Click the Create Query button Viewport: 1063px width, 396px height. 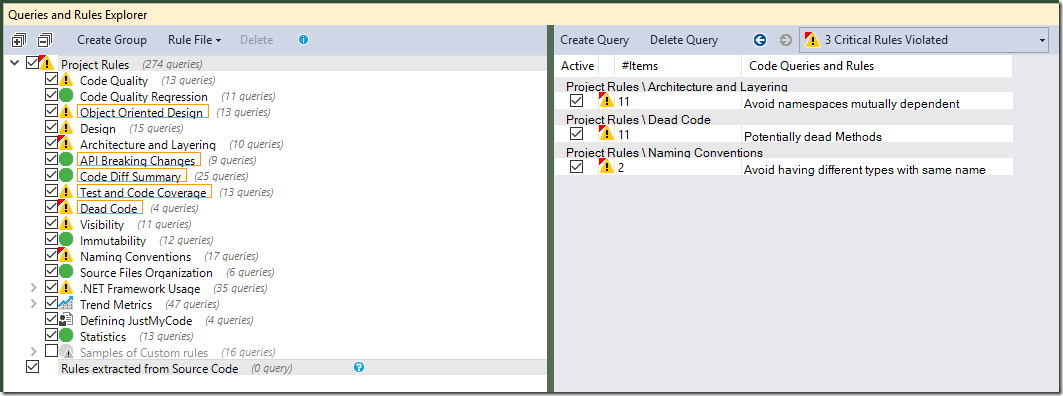pyautogui.click(x=595, y=40)
